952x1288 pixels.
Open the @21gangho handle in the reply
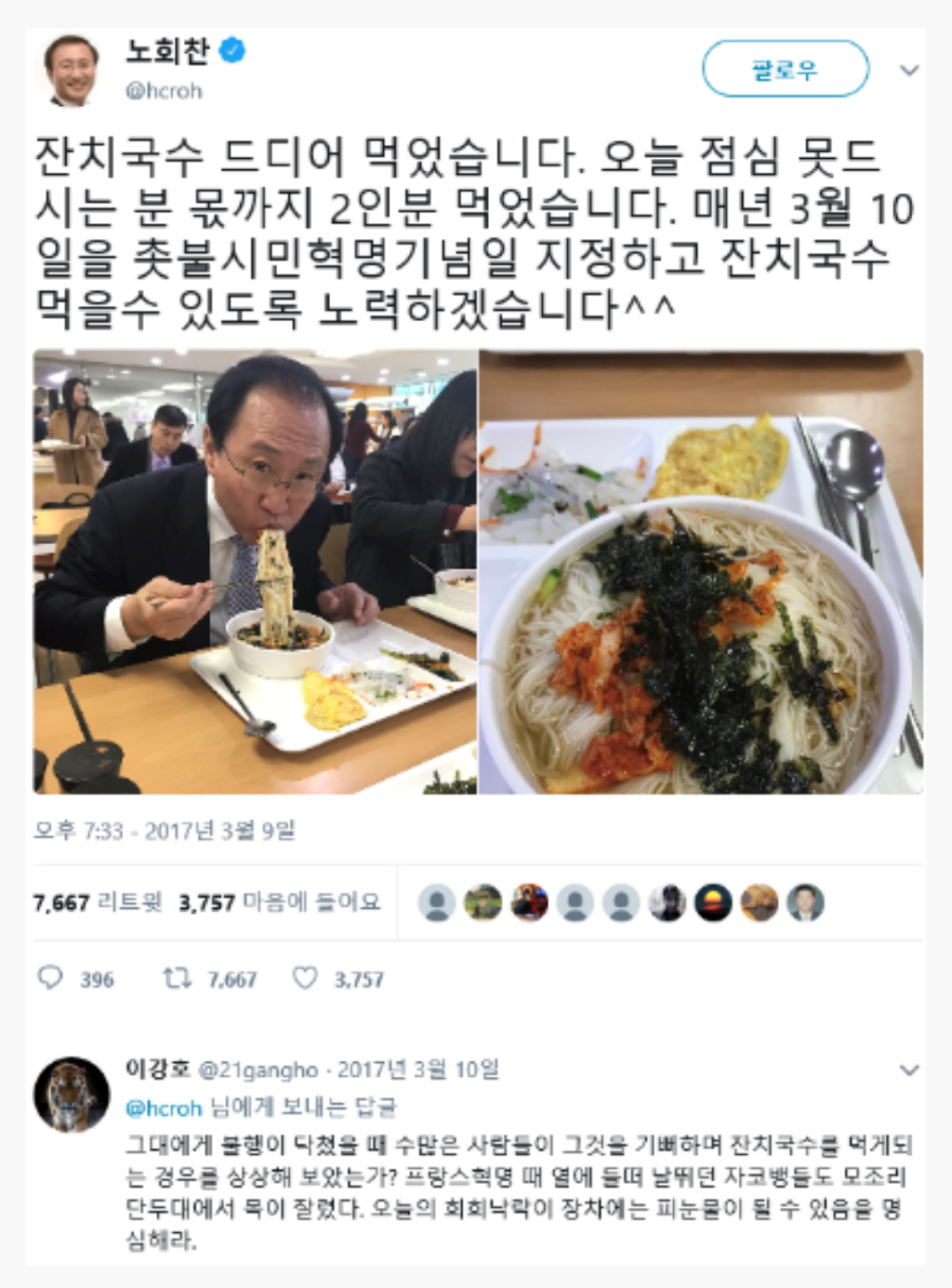(258, 1070)
